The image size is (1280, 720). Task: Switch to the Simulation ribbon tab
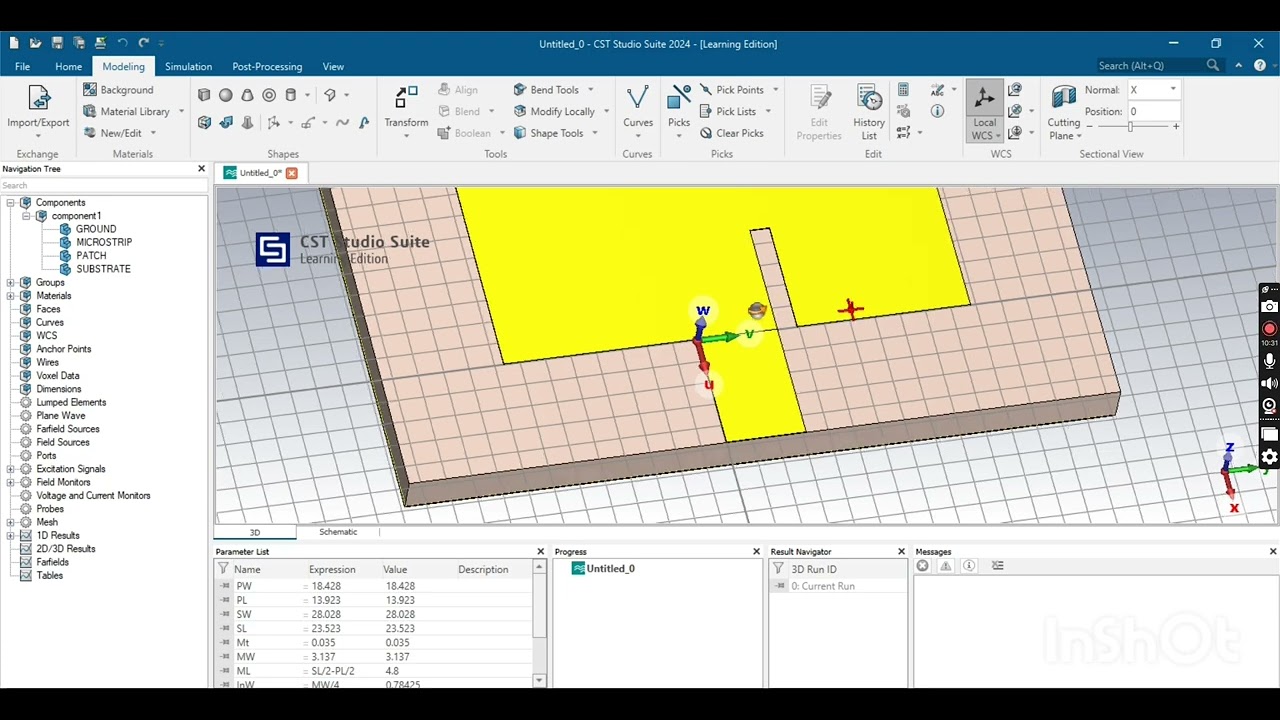(188, 66)
